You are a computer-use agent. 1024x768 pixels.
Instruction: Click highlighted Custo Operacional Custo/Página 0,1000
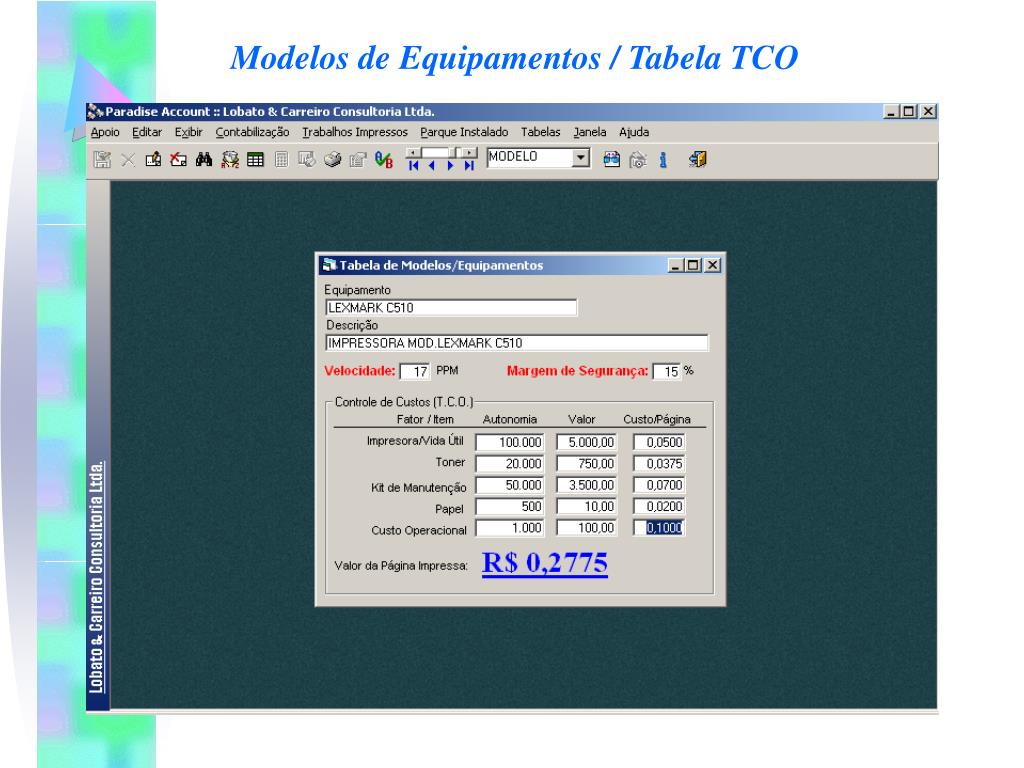[659, 528]
